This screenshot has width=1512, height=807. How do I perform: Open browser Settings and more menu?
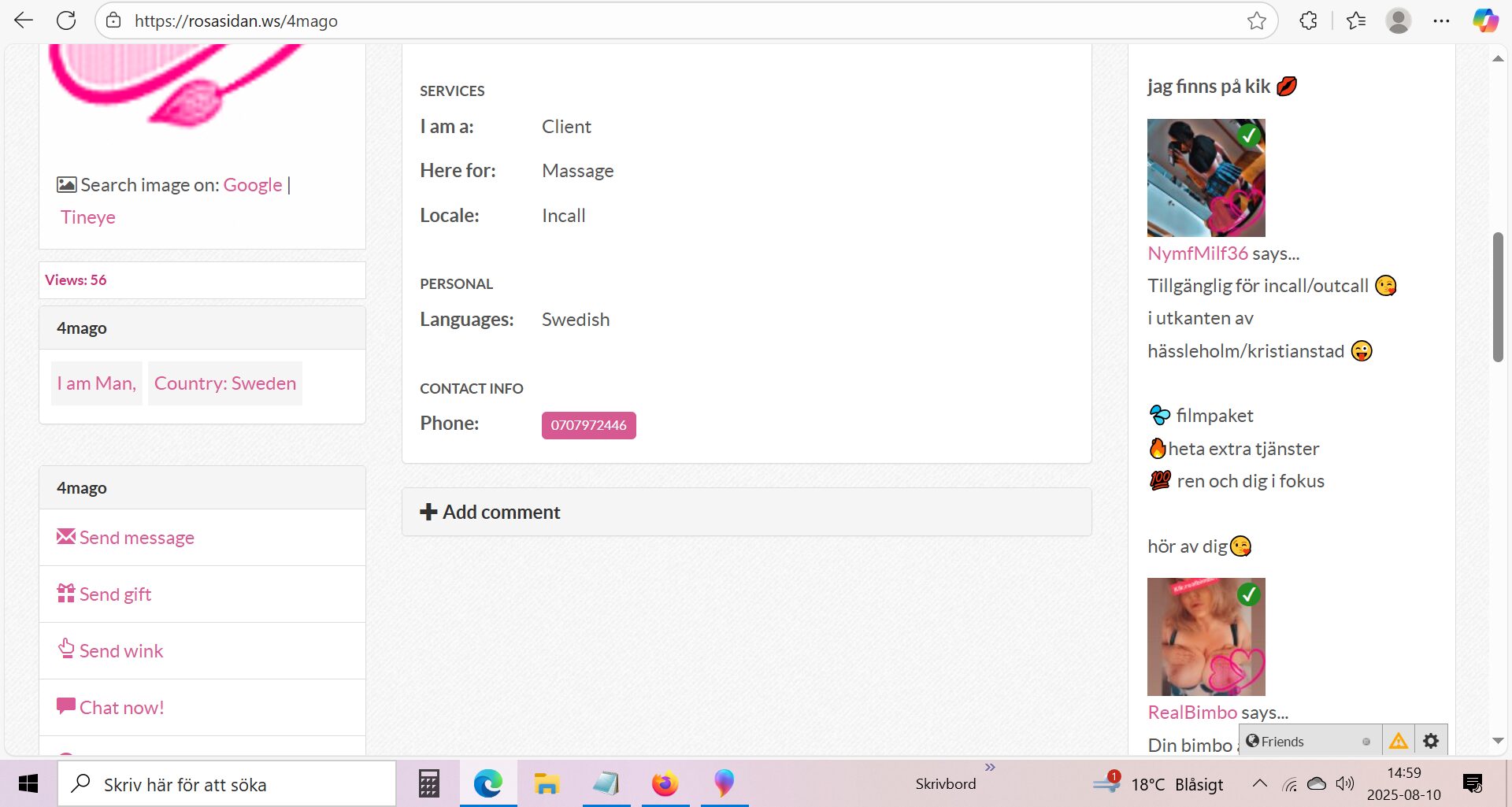pyautogui.click(x=1441, y=21)
